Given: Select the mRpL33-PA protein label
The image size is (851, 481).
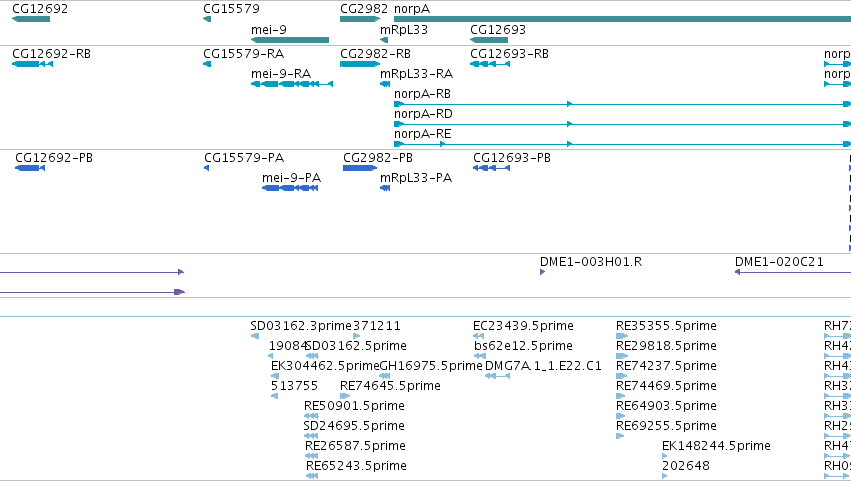Looking at the screenshot, I should point(416,178).
